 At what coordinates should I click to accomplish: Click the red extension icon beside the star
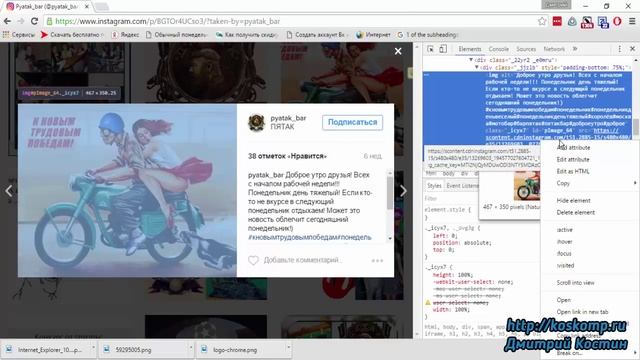pyautogui.click(x=557, y=21)
